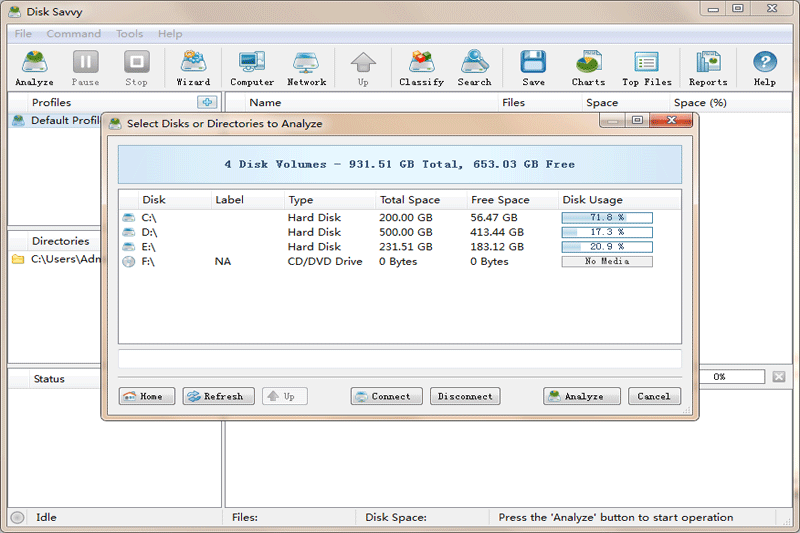
Task: Click the Classify toolbar icon
Action: tap(421, 68)
